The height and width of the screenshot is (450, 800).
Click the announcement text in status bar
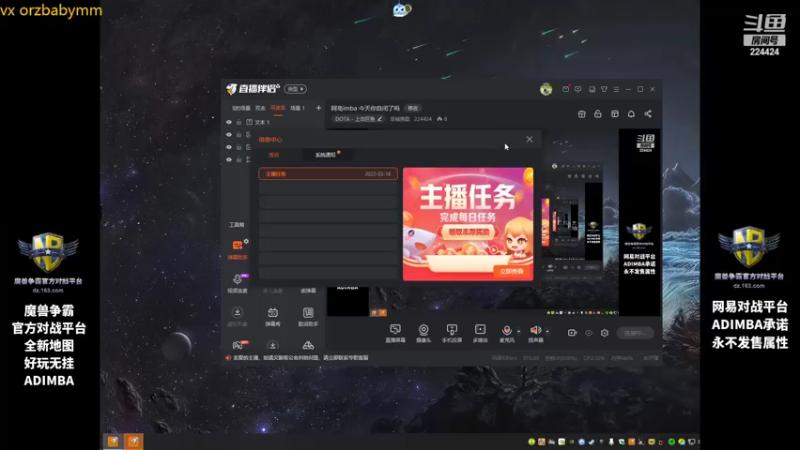click(301, 358)
